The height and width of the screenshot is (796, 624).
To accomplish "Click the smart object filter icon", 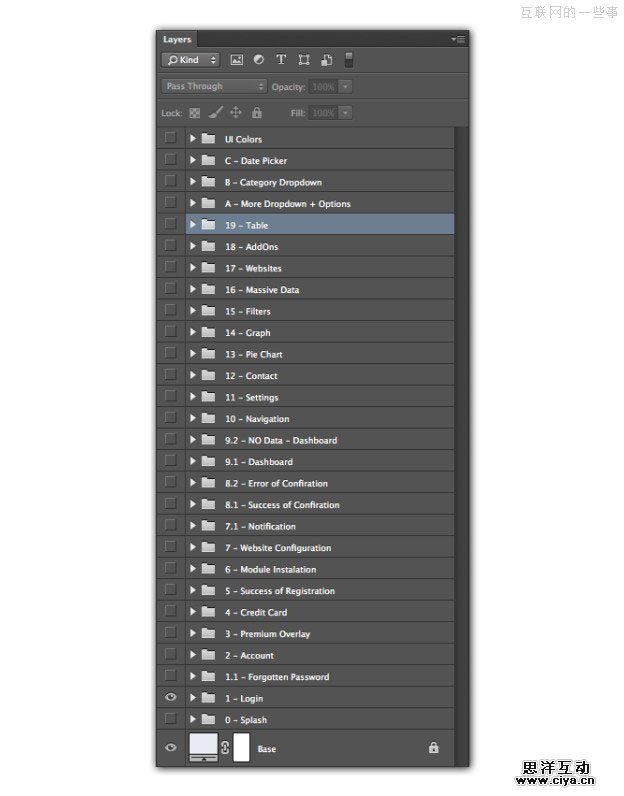I will 326,60.
